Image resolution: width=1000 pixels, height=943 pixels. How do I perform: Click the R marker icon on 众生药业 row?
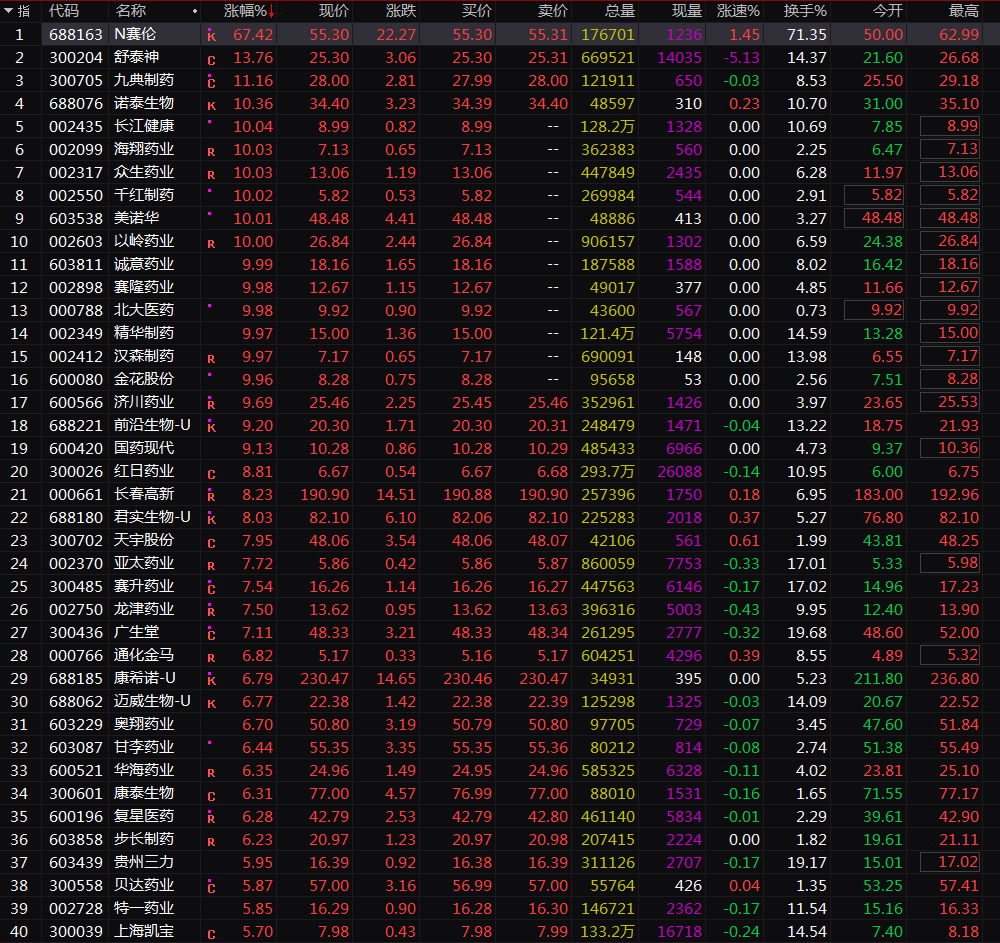(x=211, y=175)
